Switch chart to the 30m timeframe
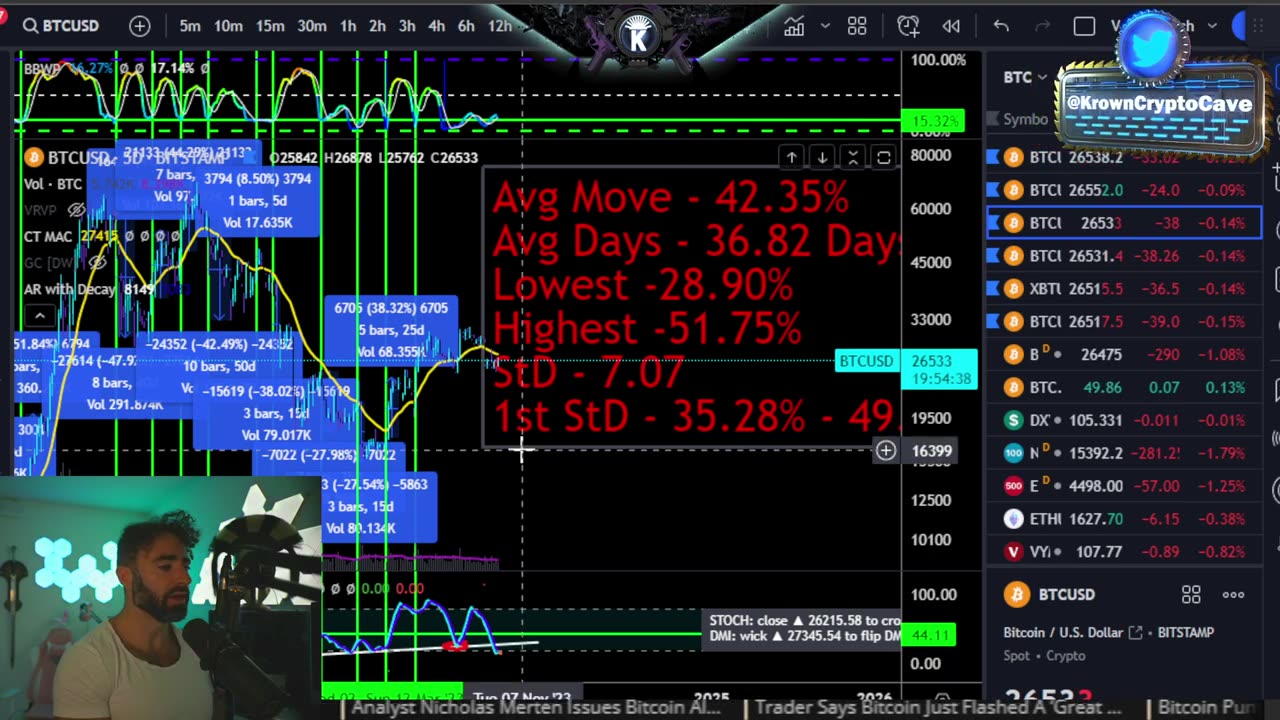1280x720 pixels. [x=311, y=26]
